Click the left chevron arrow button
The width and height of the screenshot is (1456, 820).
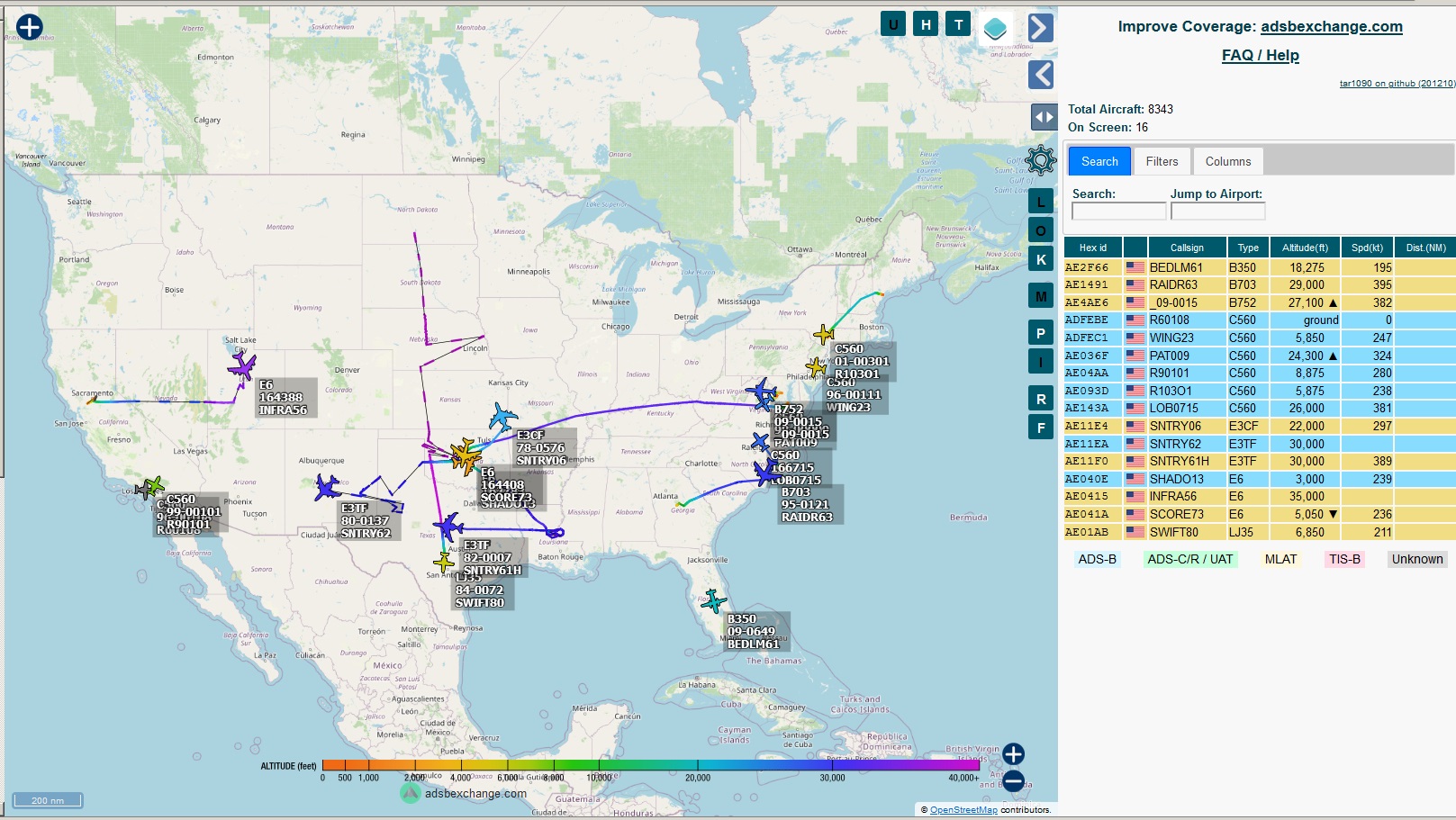pyautogui.click(x=1041, y=75)
